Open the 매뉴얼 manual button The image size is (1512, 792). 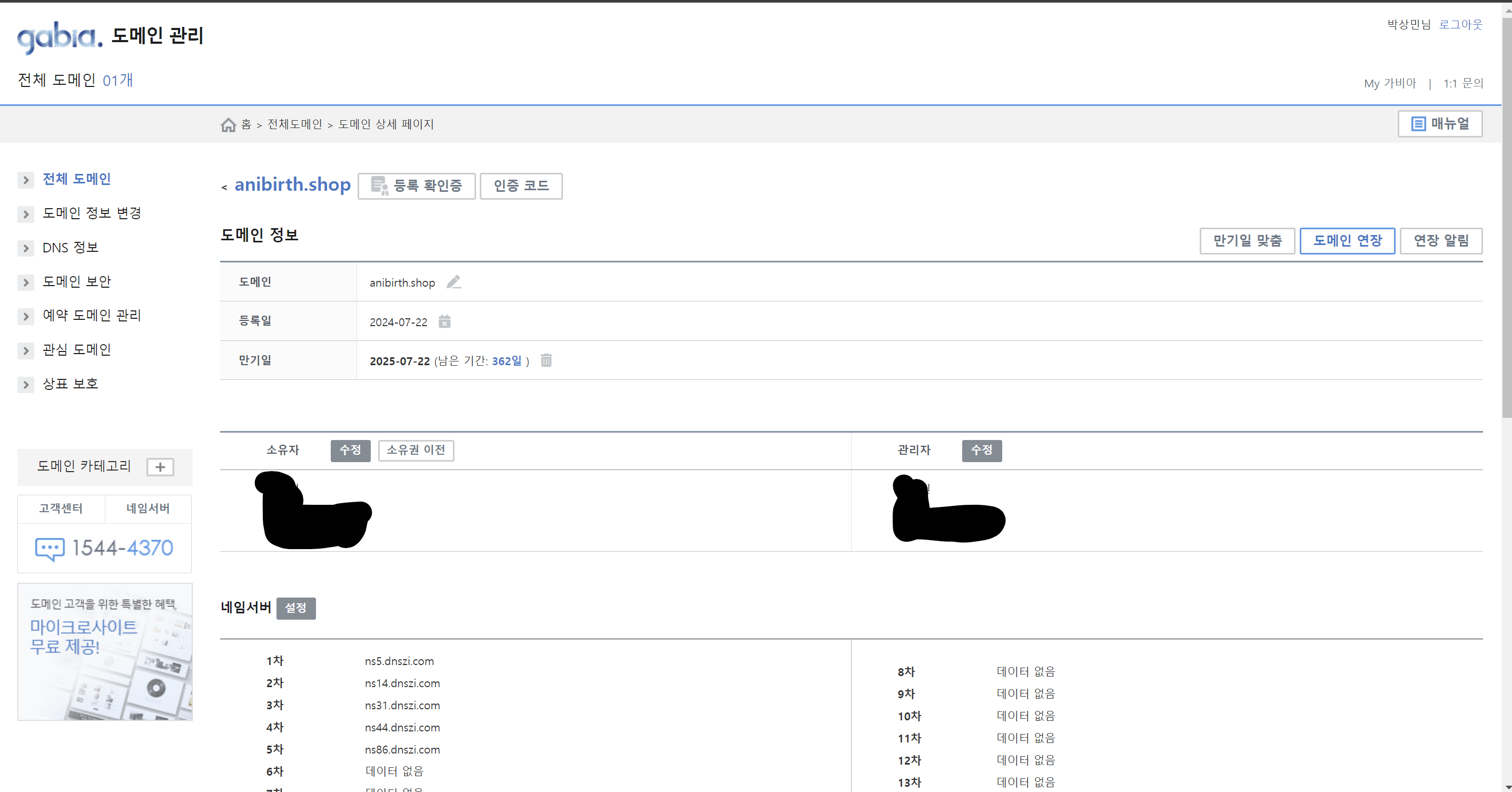pyautogui.click(x=1440, y=124)
